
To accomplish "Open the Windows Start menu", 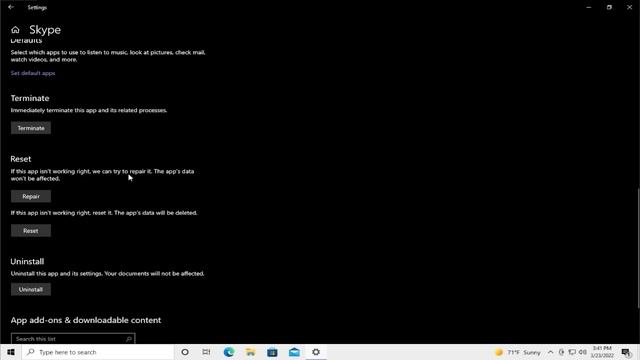I will [x=11, y=352].
